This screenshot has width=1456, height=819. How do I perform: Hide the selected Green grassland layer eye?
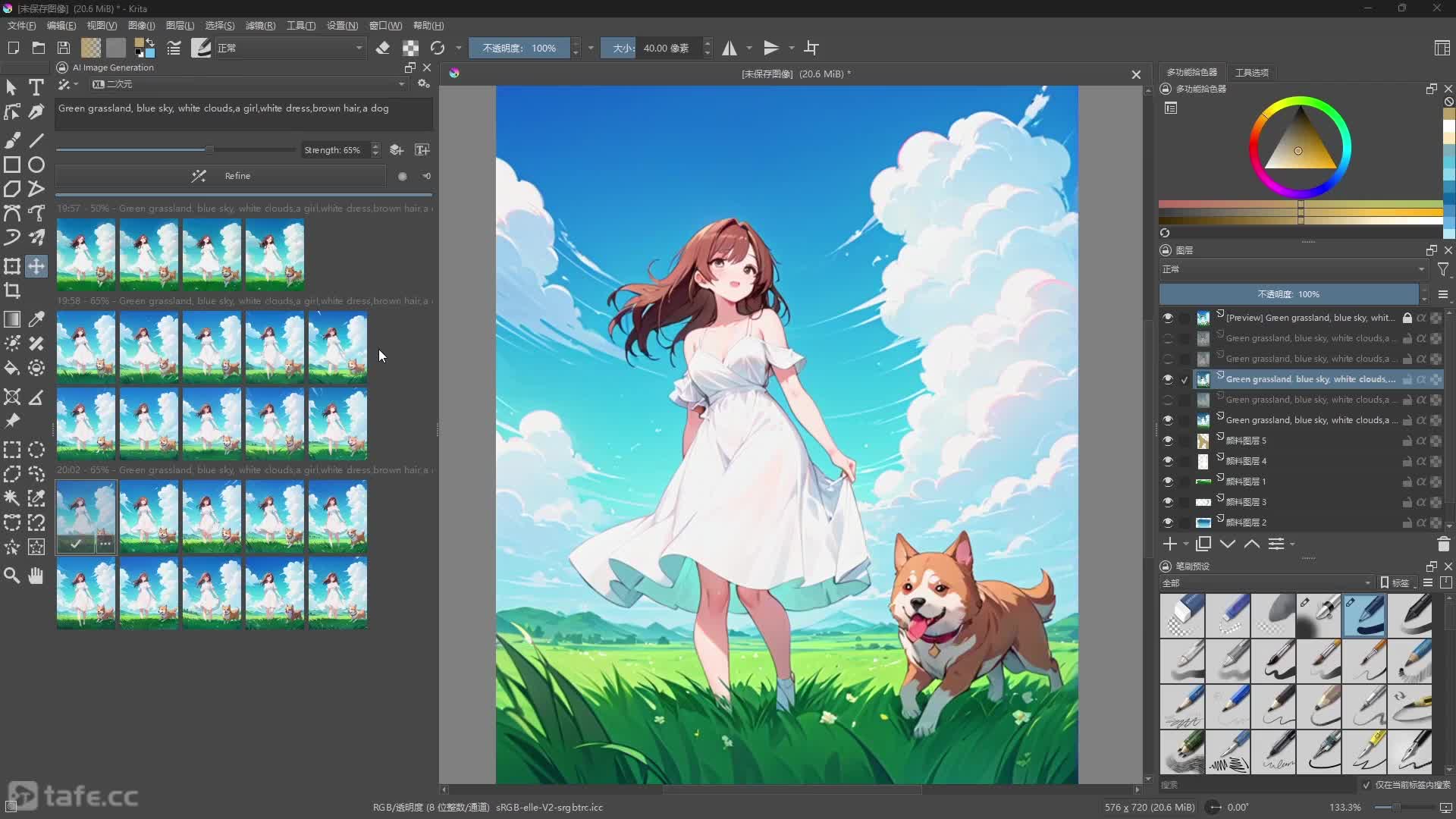click(x=1168, y=379)
